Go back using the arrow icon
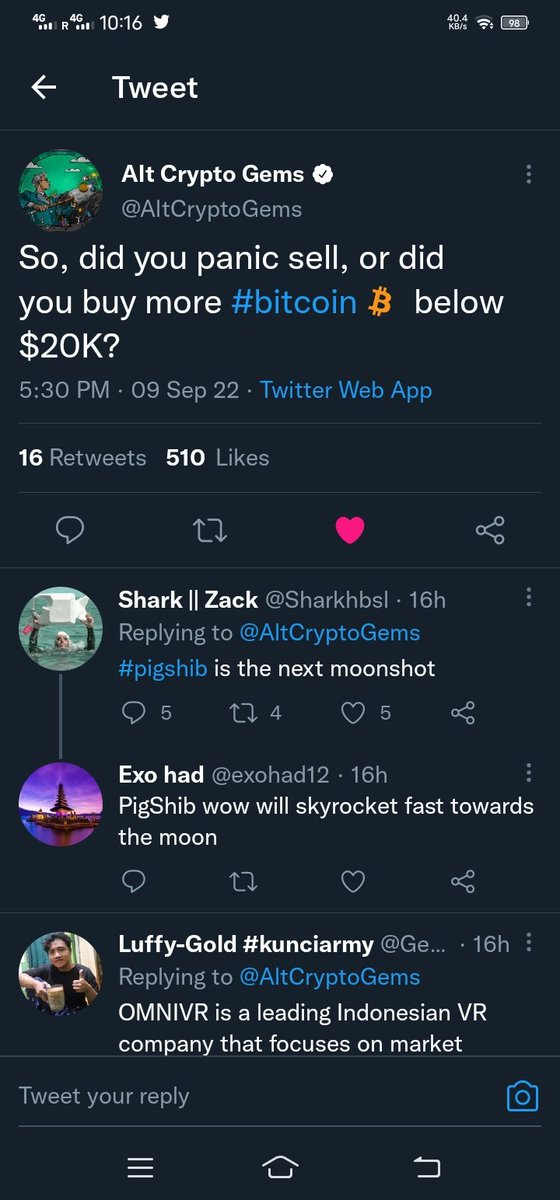 (44, 87)
